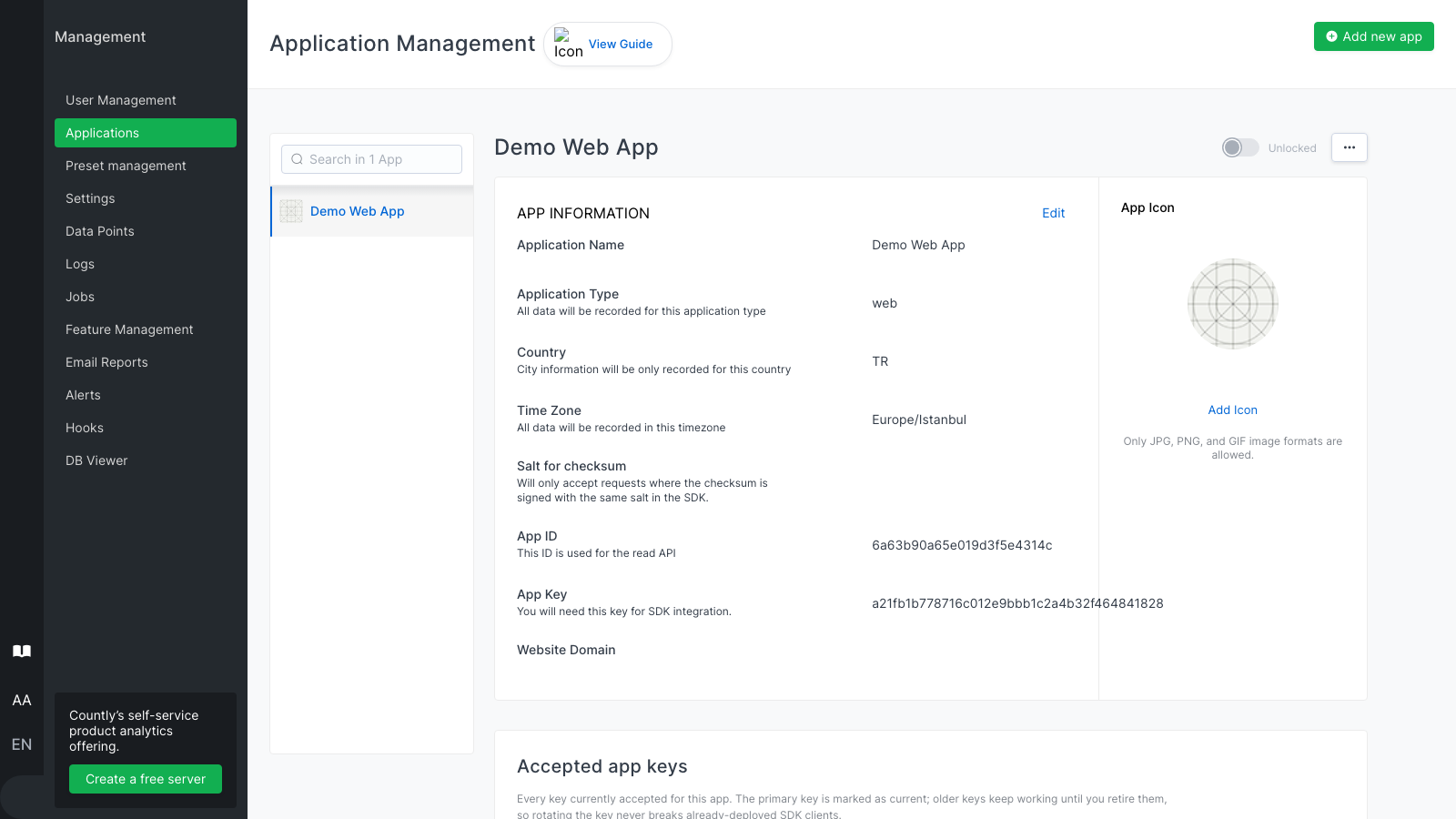Open the View Guide link
The width and height of the screenshot is (1456, 819).
click(x=621, y=44)
